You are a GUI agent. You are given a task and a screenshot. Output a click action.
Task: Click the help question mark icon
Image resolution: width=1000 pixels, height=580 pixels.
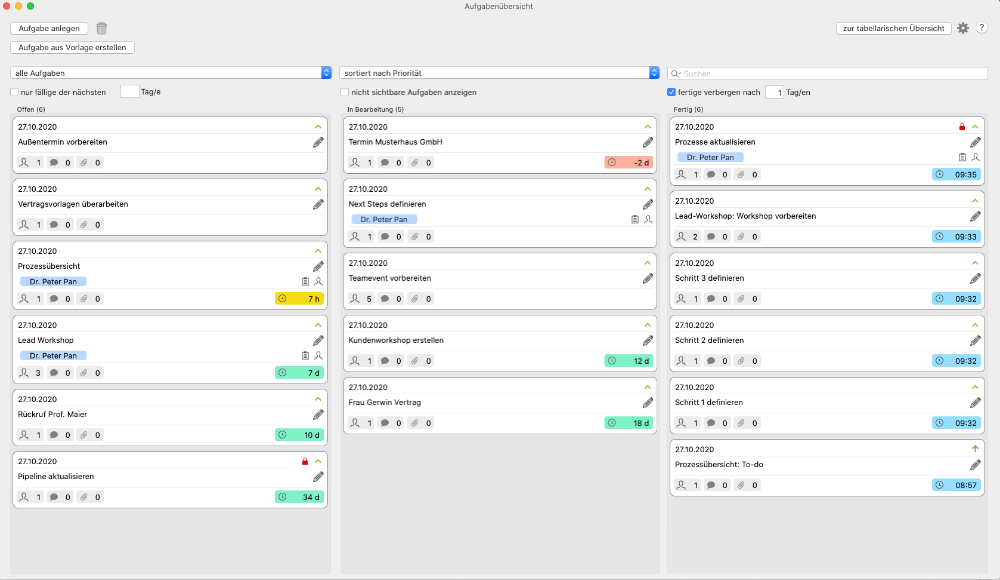tap(981, 28)
